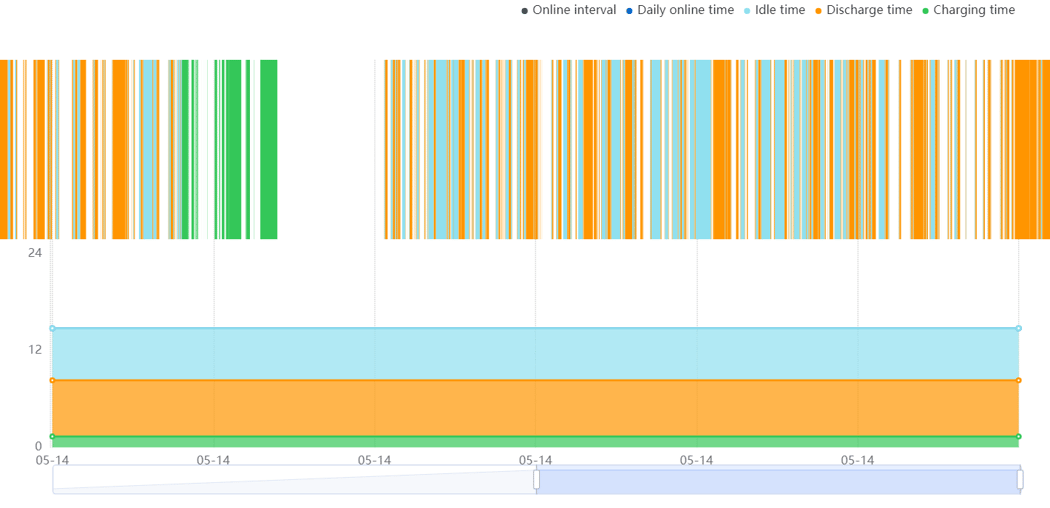Click the green Charging time legend dot

point(925,11)
